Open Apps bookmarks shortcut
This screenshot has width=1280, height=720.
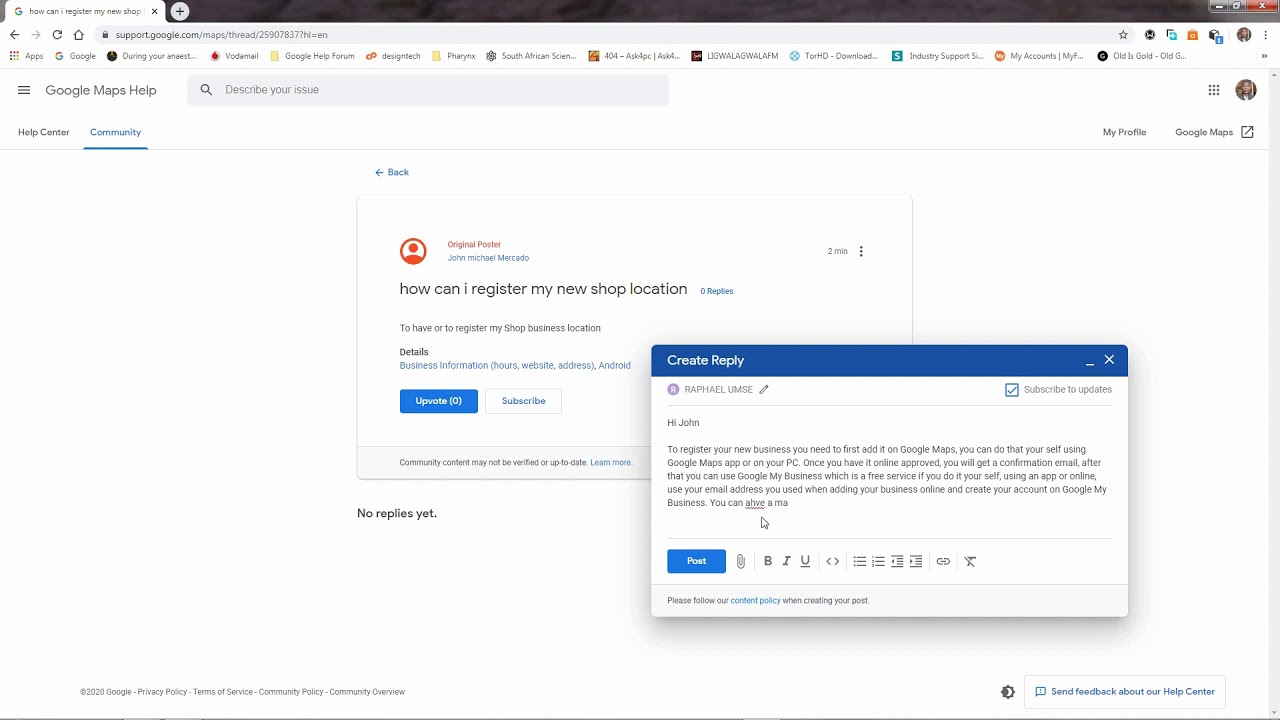(x=27, y=56)
